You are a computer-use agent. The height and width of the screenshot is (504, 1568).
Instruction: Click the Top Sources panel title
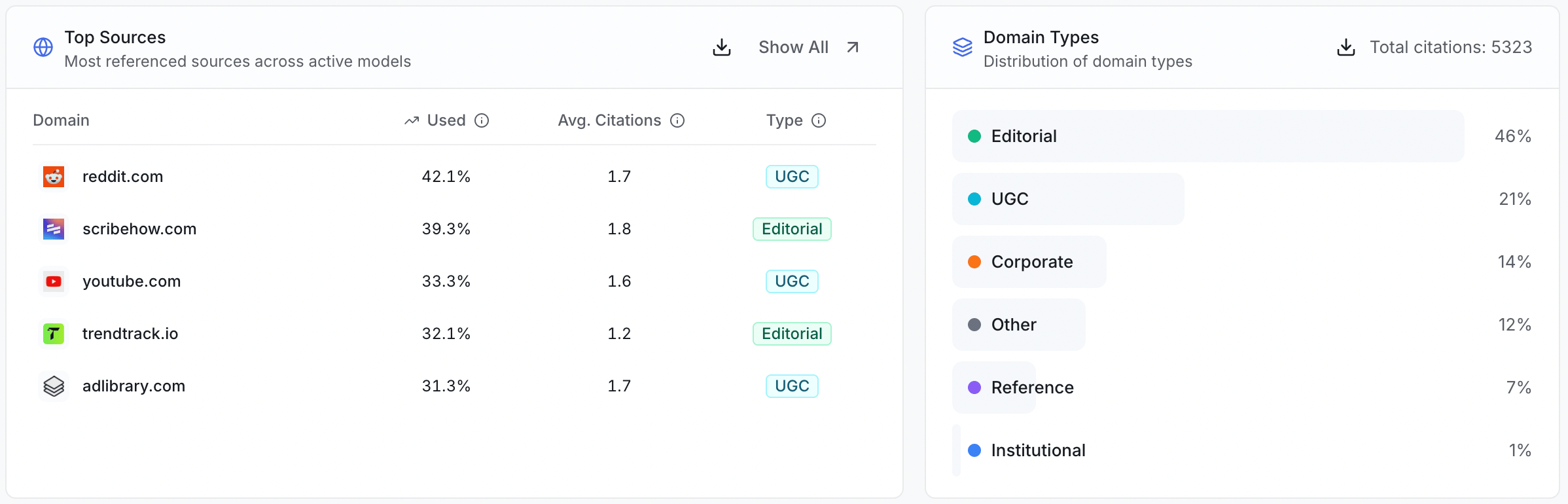click(x=115, y=37)
